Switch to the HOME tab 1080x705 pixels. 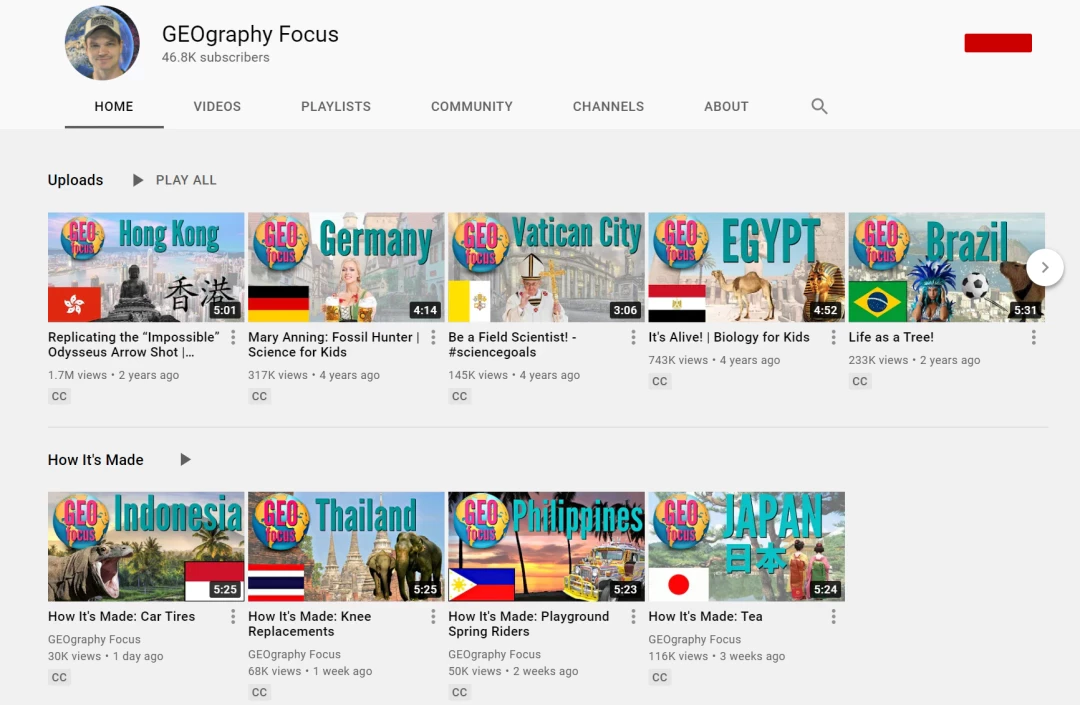pyautogui.click(x=114, y=107)
